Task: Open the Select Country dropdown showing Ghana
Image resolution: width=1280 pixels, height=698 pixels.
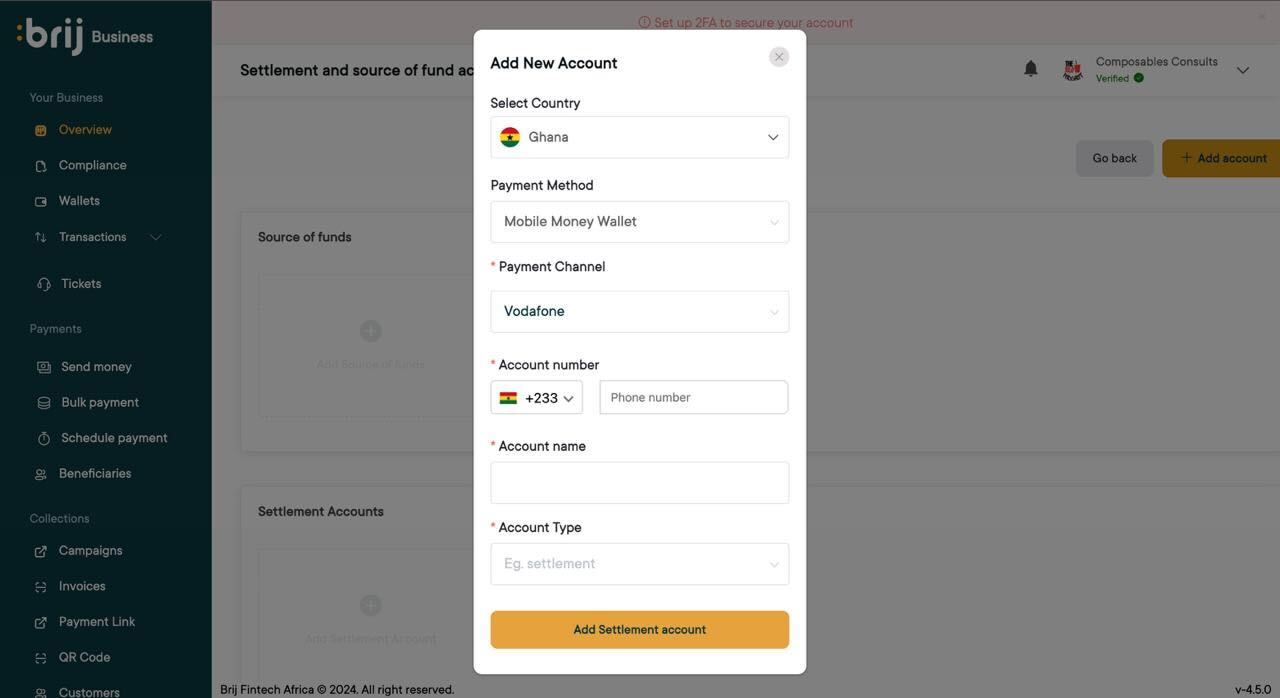Action: click(639, 137)
